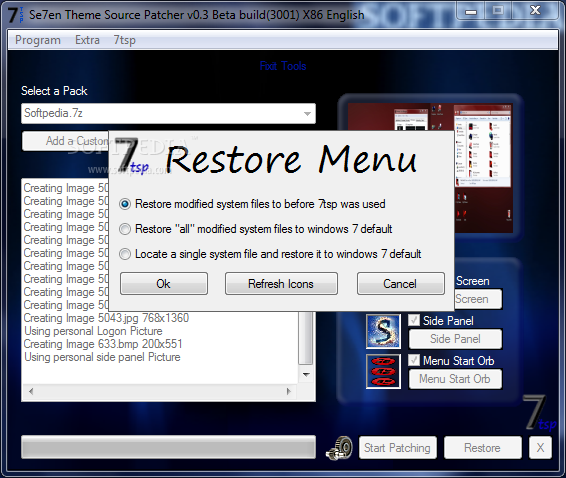Click the gears icon beside Start Patching

tap(340, 448)
